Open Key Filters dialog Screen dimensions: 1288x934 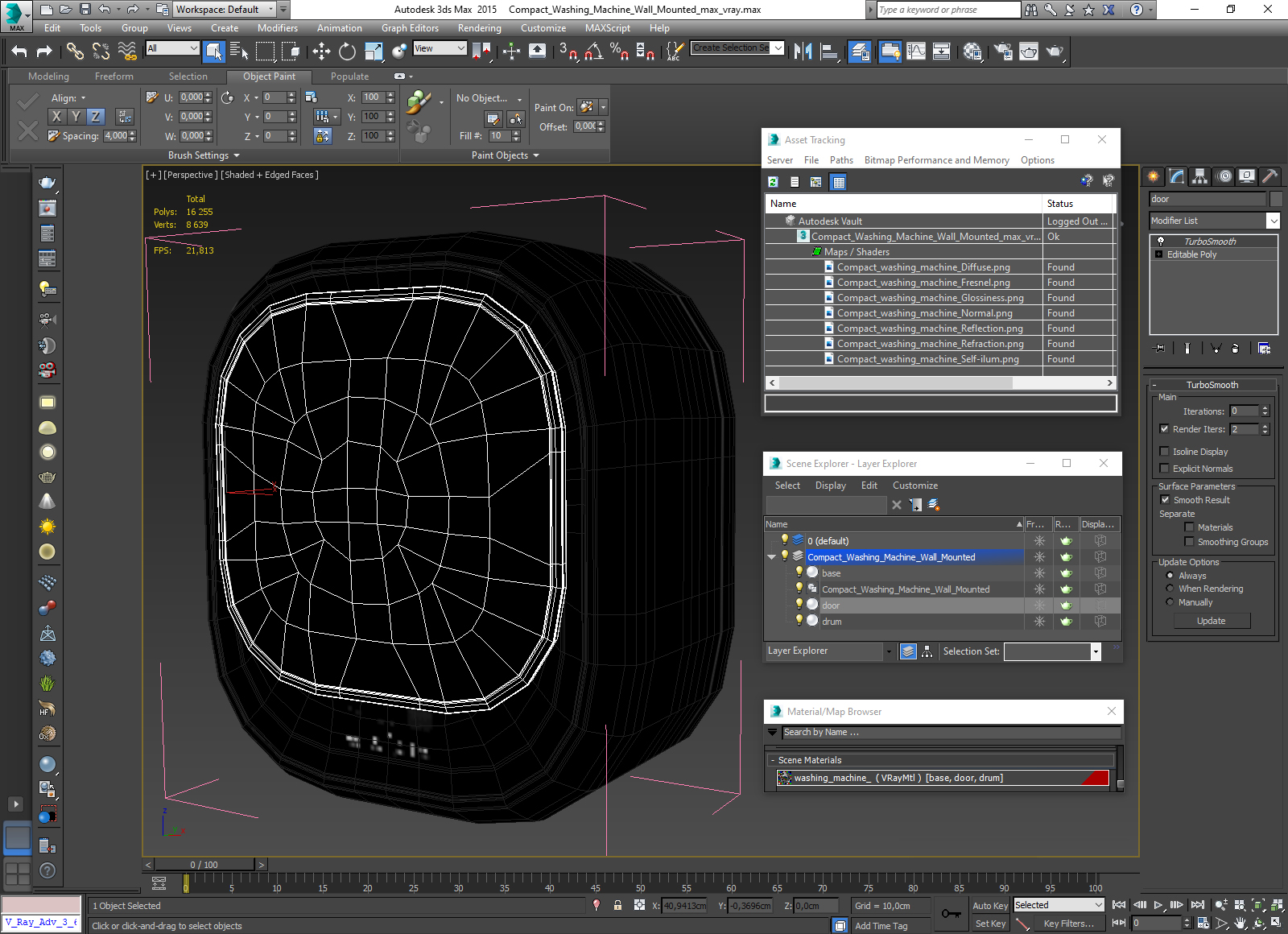[1068, 924]
